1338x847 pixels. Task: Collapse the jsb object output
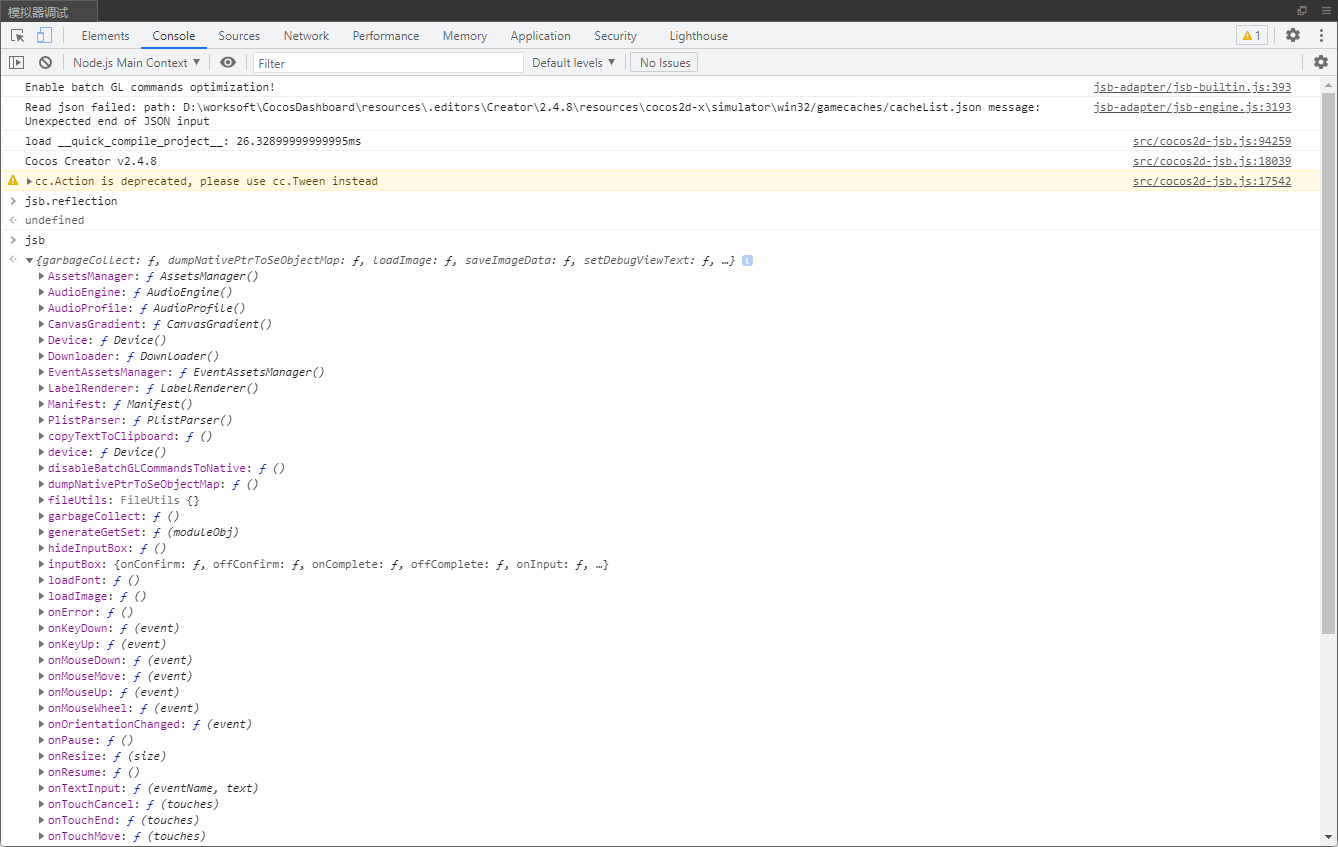click(29, 261)
